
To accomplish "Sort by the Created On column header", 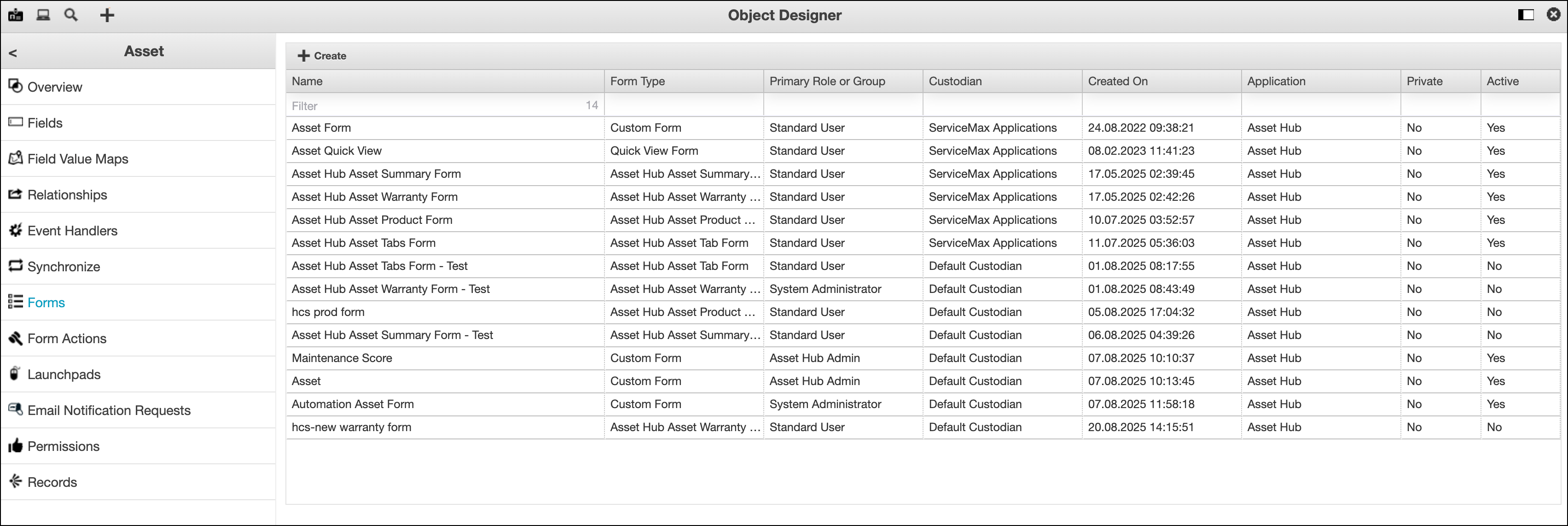I will [x=1161, y=81].
